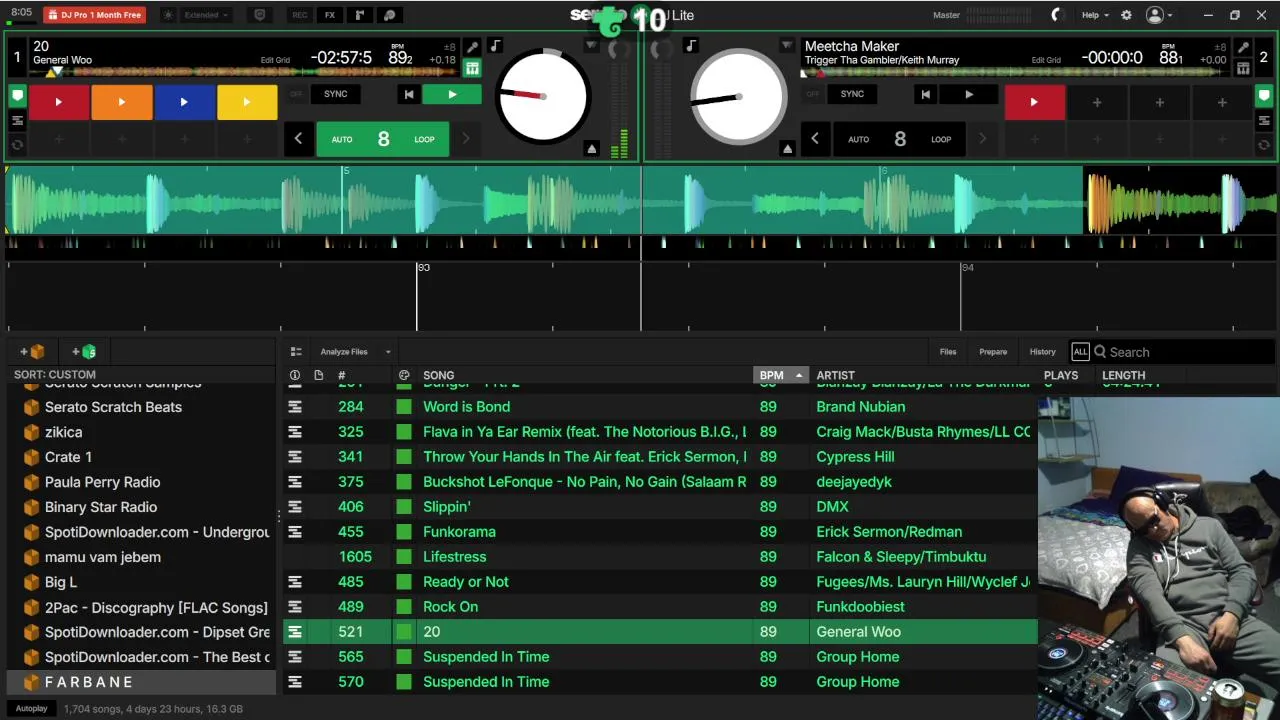Trigger the yellow hot cue on deck 1
The width and height of the screenshot is (1280, 720).
247,102
